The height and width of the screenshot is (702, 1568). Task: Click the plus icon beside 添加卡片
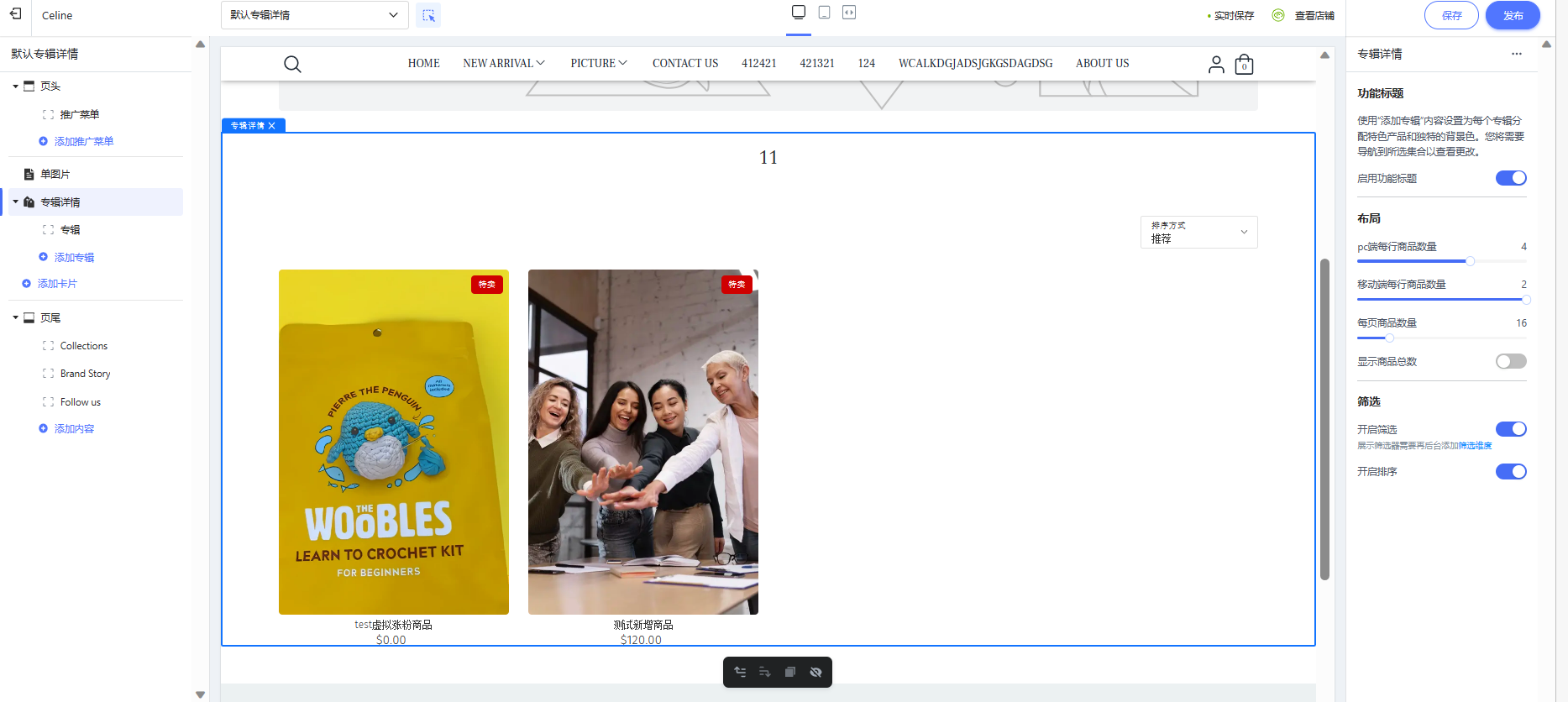point(26,283)
